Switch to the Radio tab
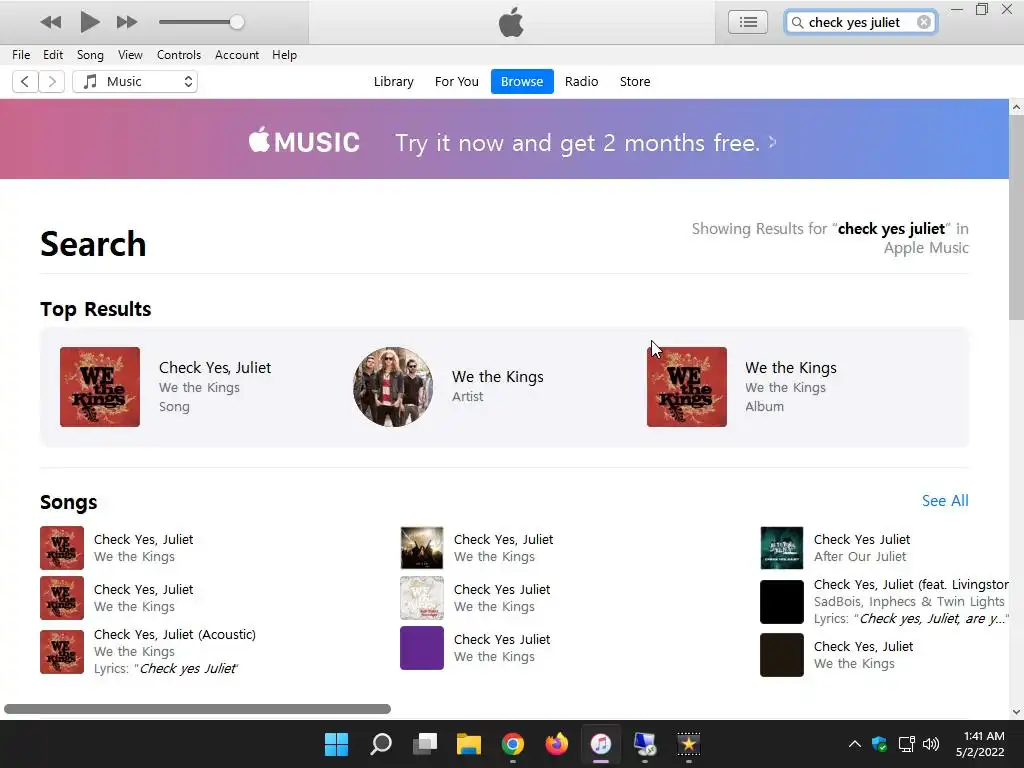 click(581, 82)
